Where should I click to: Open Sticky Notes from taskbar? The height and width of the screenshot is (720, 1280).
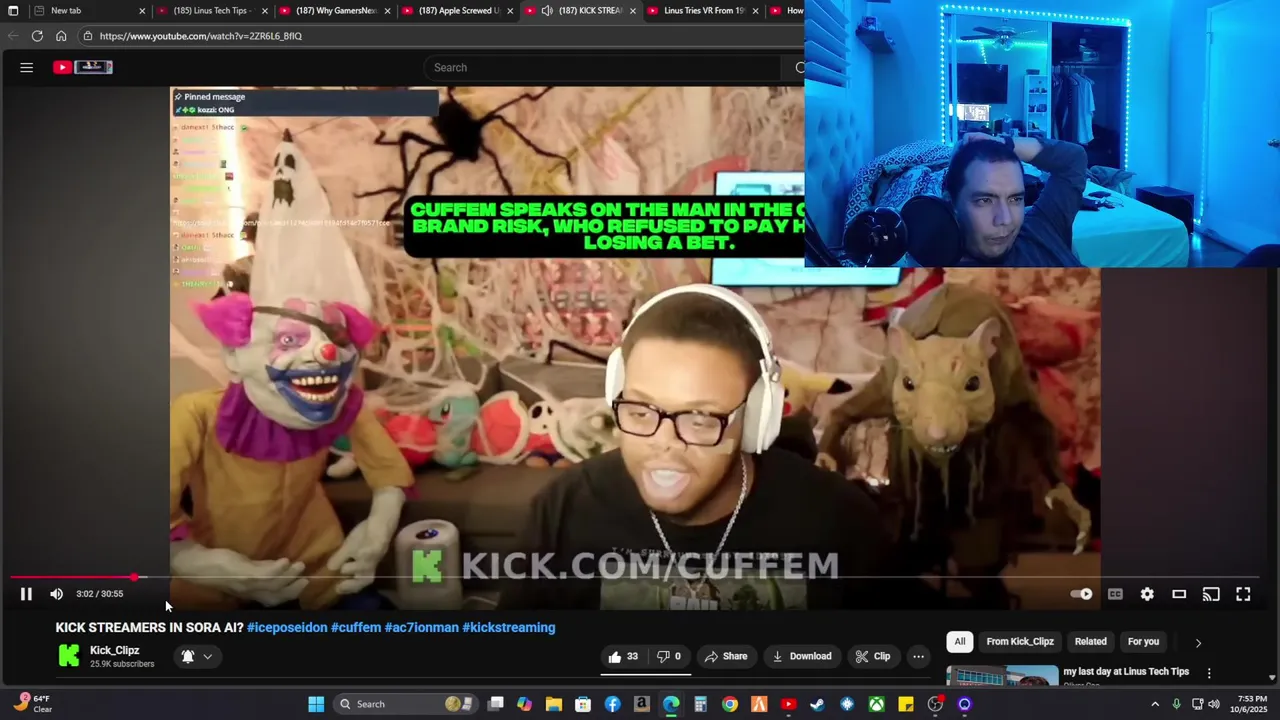click(906, 704)
